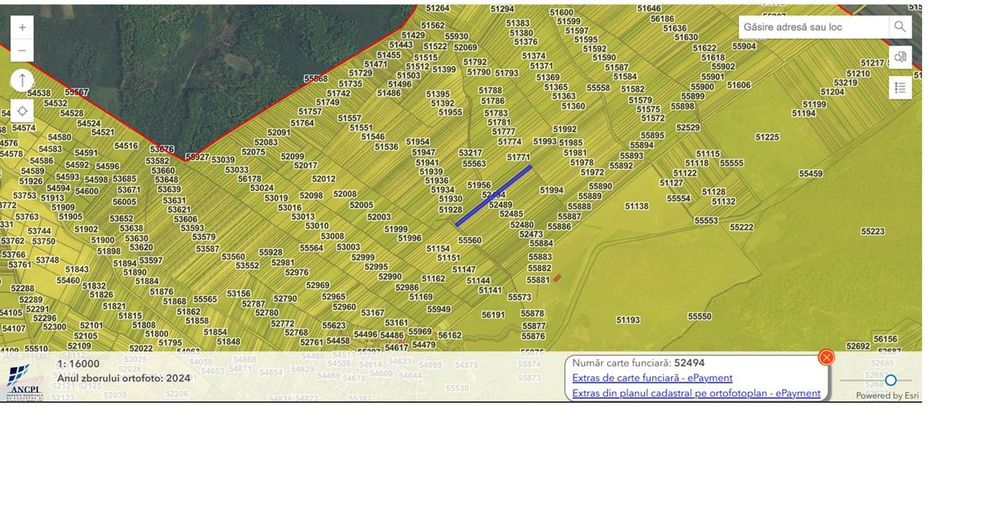Select parcel label 55223
The height and width of the screenshot is (509, 1000).
[872, 231]
